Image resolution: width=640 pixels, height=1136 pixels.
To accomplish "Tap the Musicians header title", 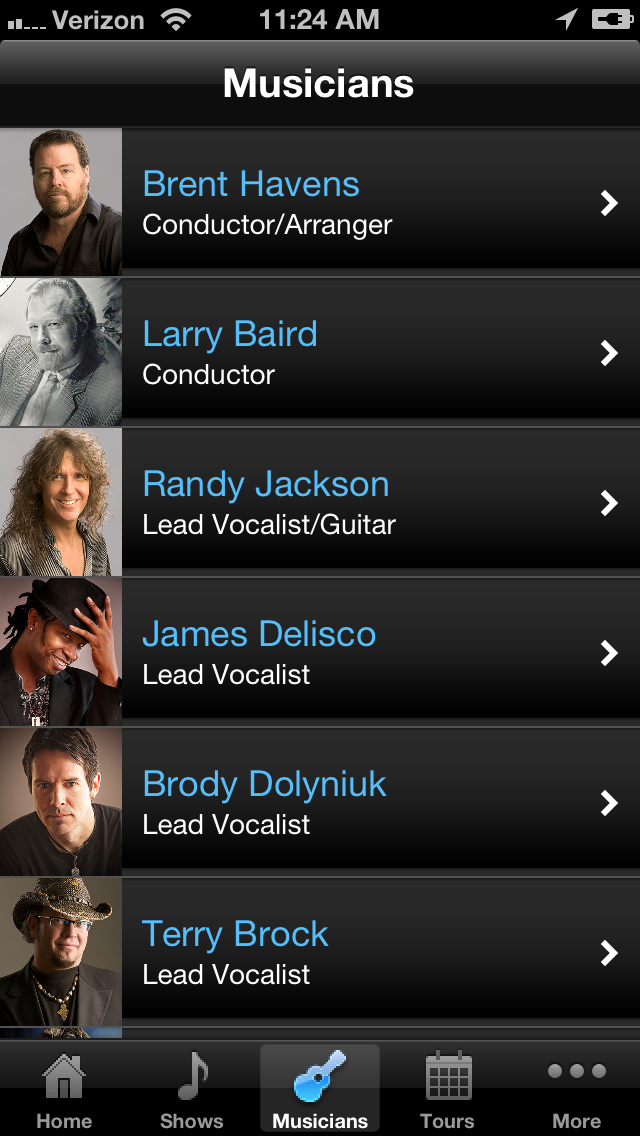I will click(x=319, y=83).
